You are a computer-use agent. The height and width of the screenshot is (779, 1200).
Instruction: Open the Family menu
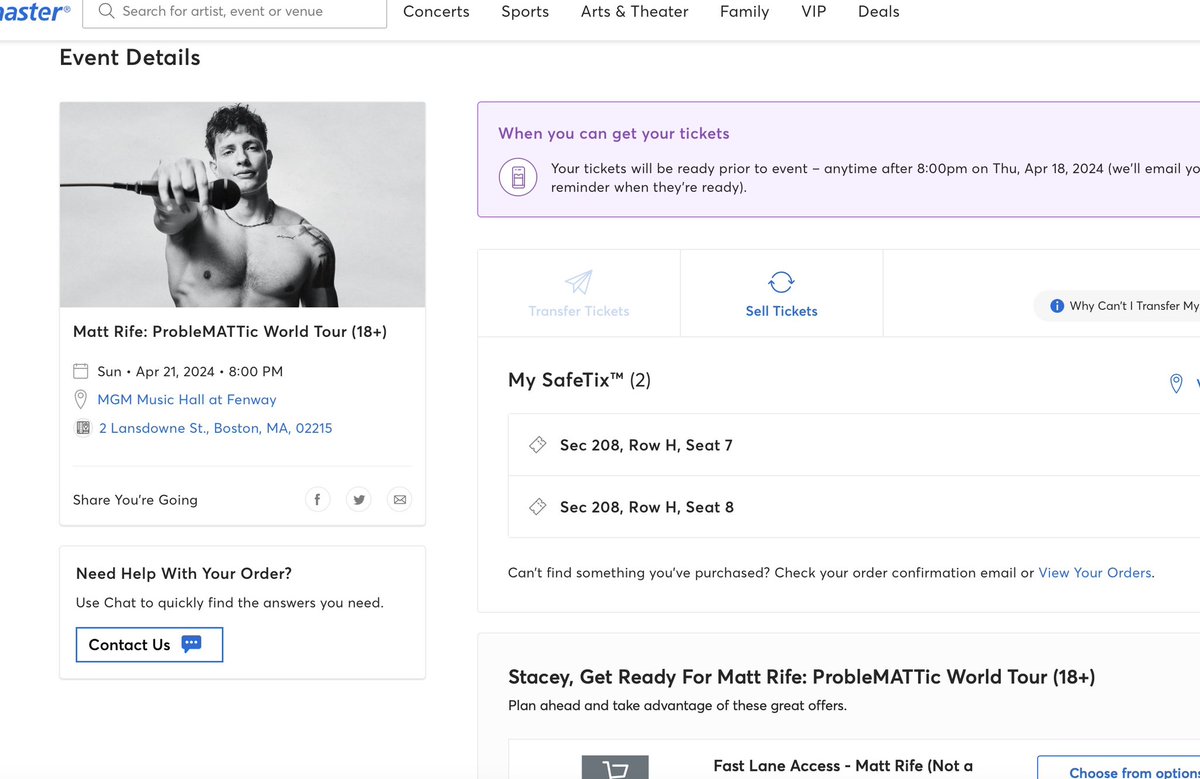(744, 12)
